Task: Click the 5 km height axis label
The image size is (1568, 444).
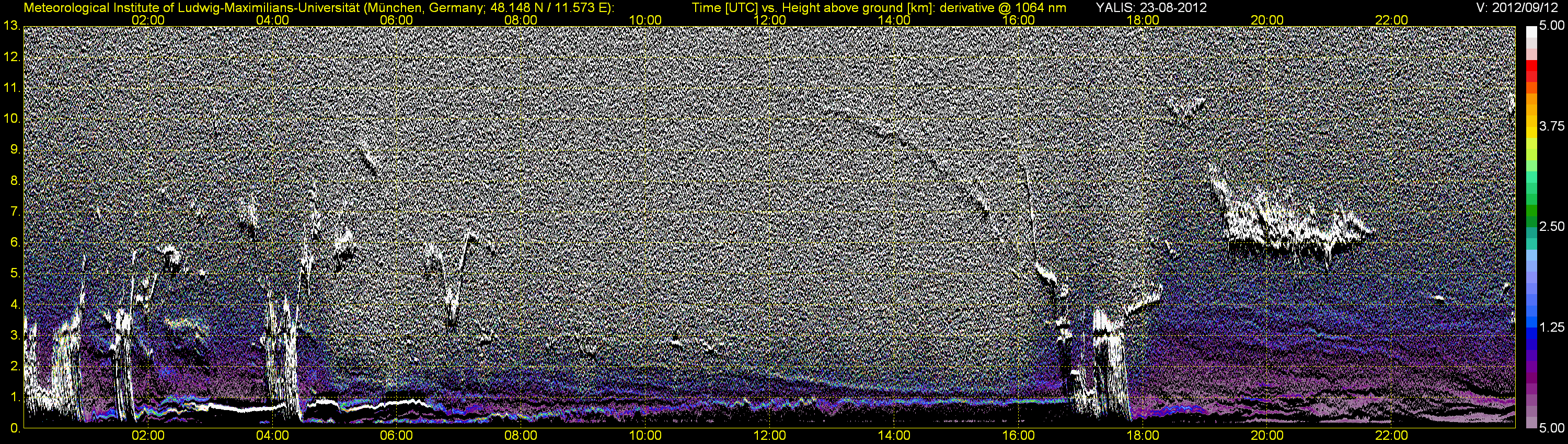Action: pos(15,274)
